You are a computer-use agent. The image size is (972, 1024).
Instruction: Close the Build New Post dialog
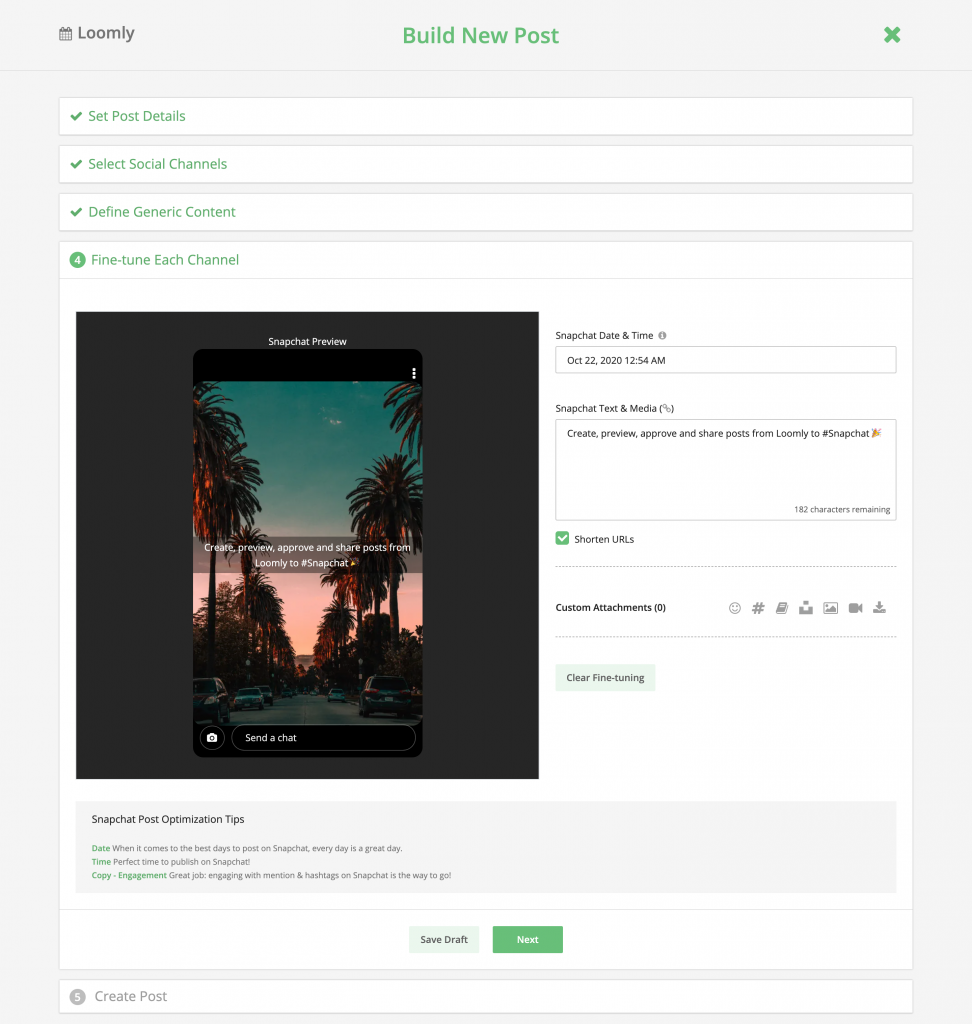tap(892, 35)
